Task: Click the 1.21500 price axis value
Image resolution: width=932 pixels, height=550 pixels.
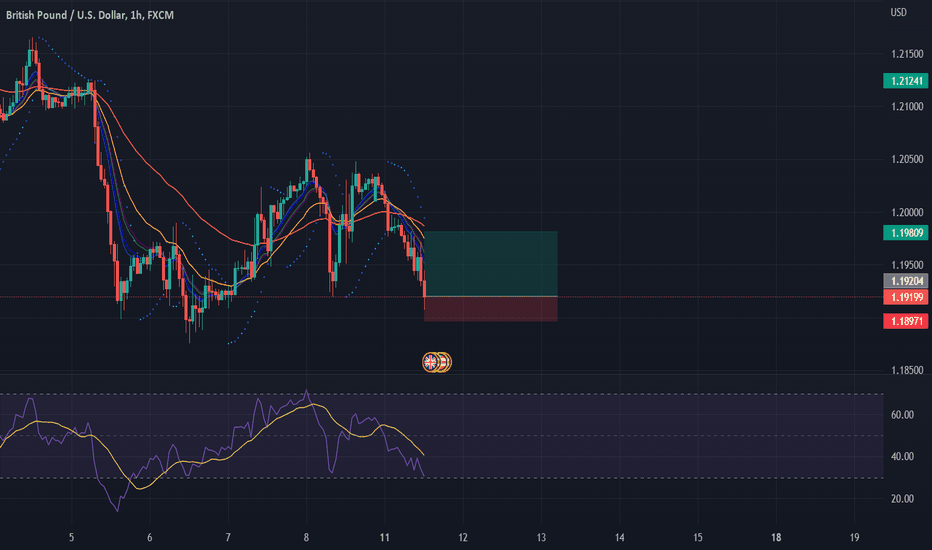Action: (x=907, y=54)
